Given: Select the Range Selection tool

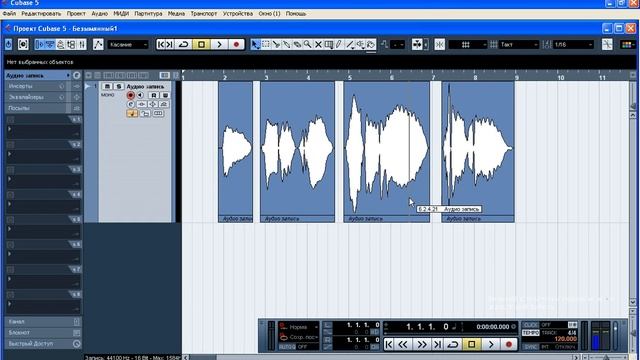Looking at the screenshot, I should (266, 44).
